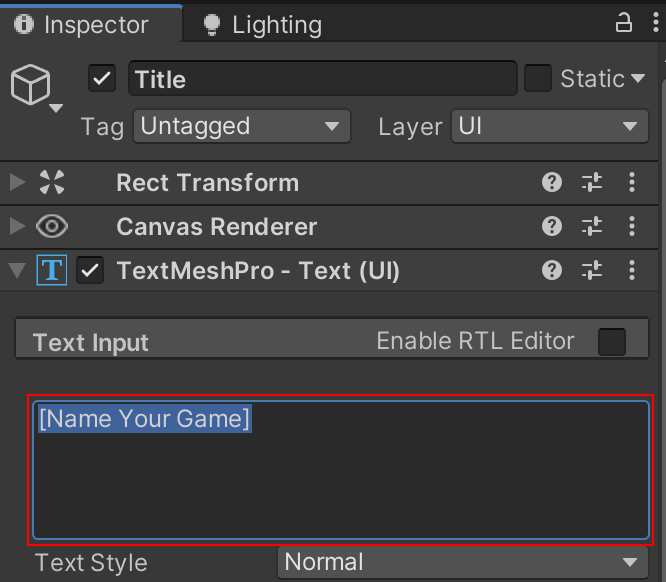The image size is (666, 582).
Task: Open TextMeshPro preset settings icon
Action: pyautogui.click(x=592, y=270)
